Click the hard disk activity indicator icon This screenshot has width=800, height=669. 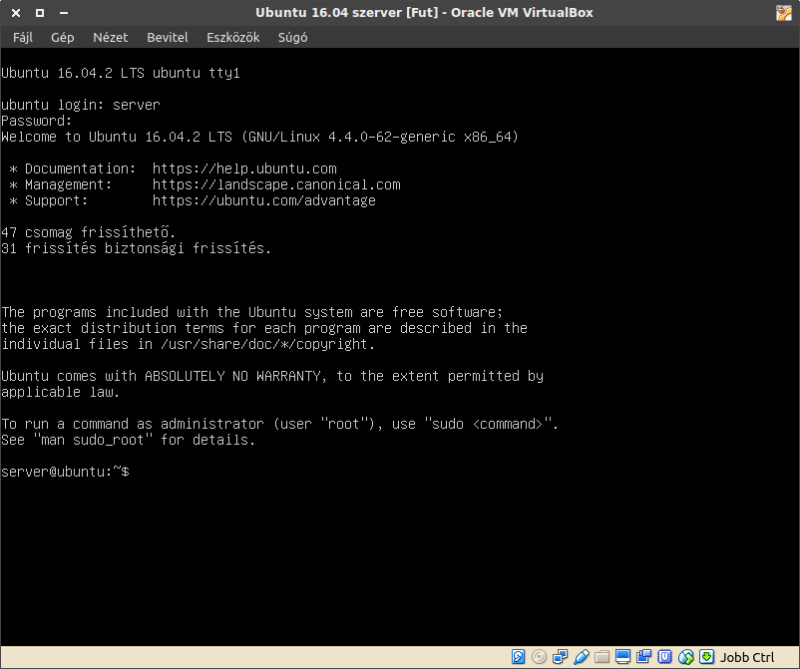518,656
